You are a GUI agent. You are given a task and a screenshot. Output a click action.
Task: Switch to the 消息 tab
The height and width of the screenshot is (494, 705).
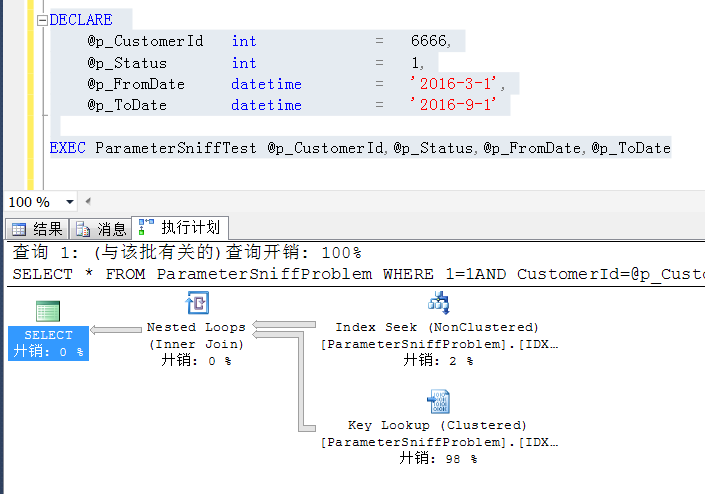click(x=101, y=229)
